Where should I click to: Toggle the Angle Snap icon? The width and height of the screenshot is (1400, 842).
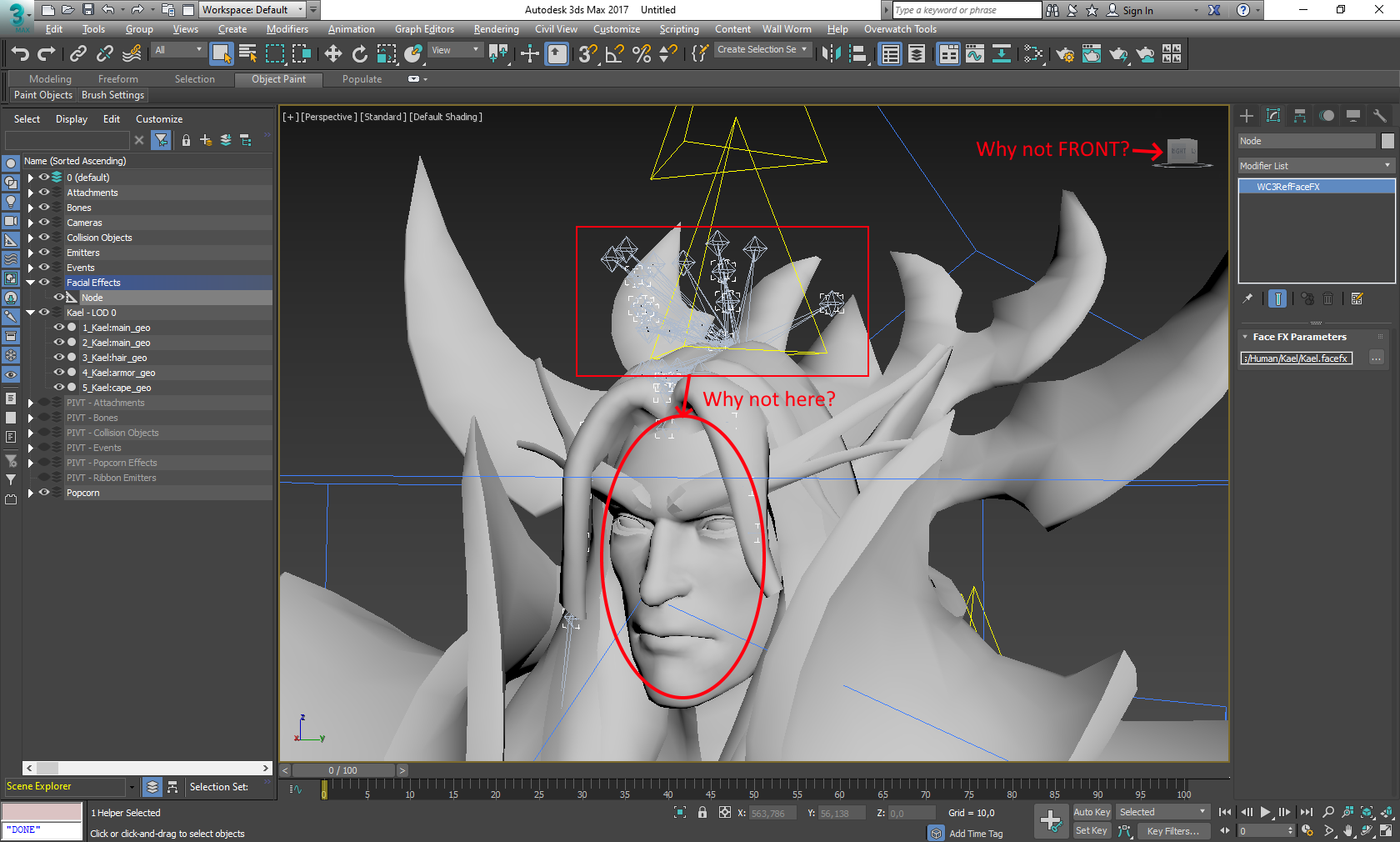[615, 54]
